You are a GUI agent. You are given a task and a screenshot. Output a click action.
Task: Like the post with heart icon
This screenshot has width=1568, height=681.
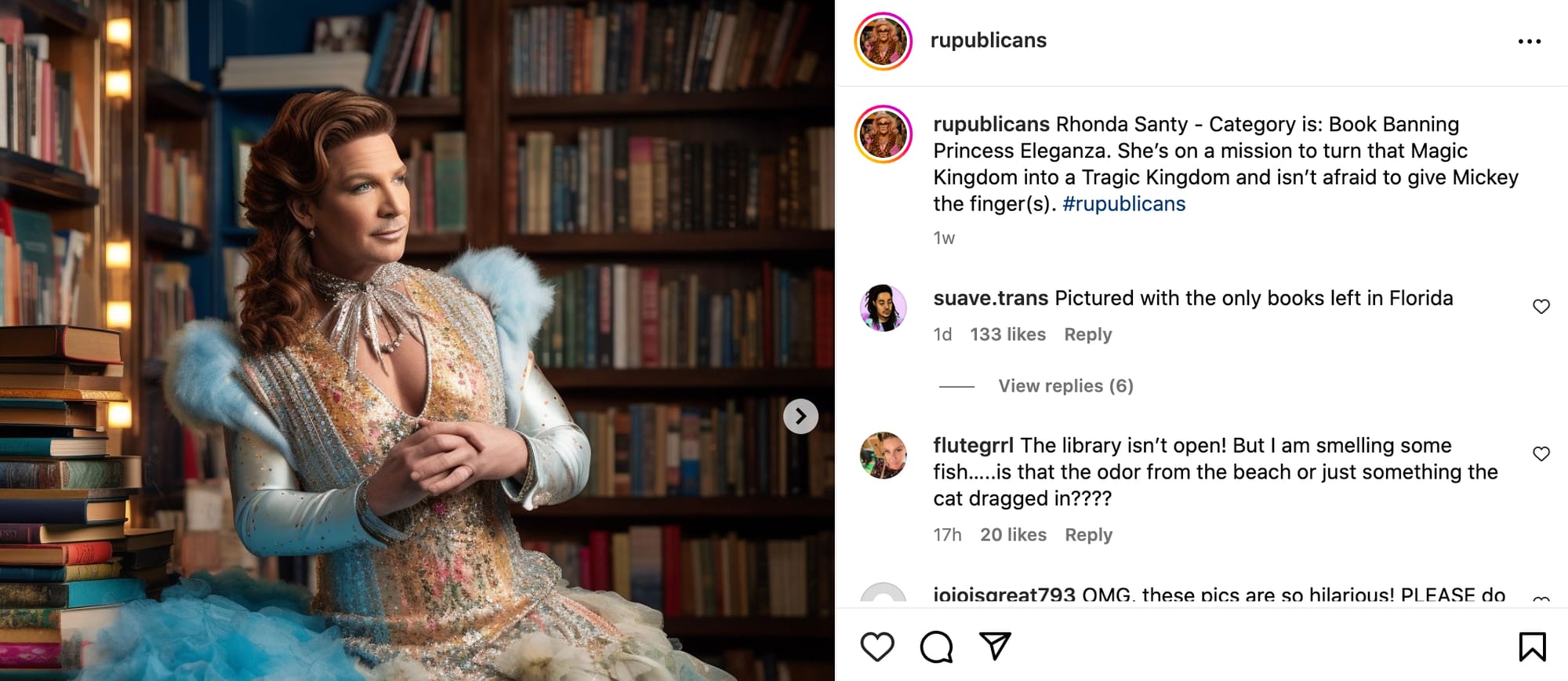[x=877, y=646]
